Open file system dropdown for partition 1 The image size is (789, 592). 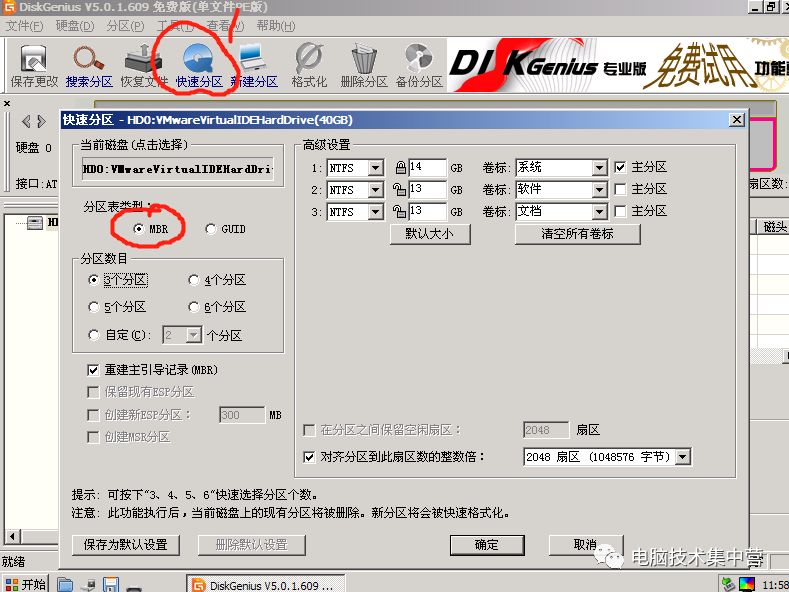tap(375, 168)
